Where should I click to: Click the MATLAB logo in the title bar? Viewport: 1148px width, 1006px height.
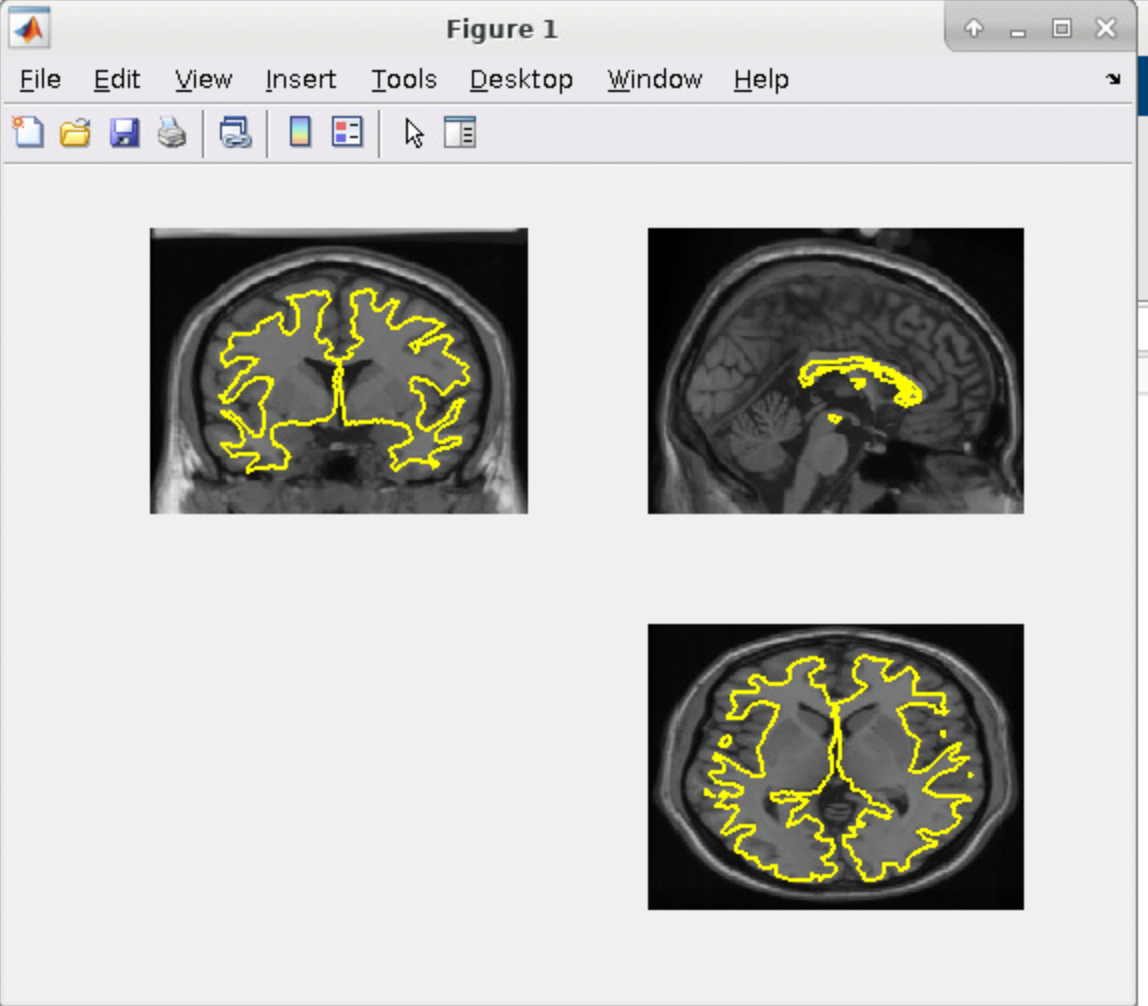coord(28,29)
